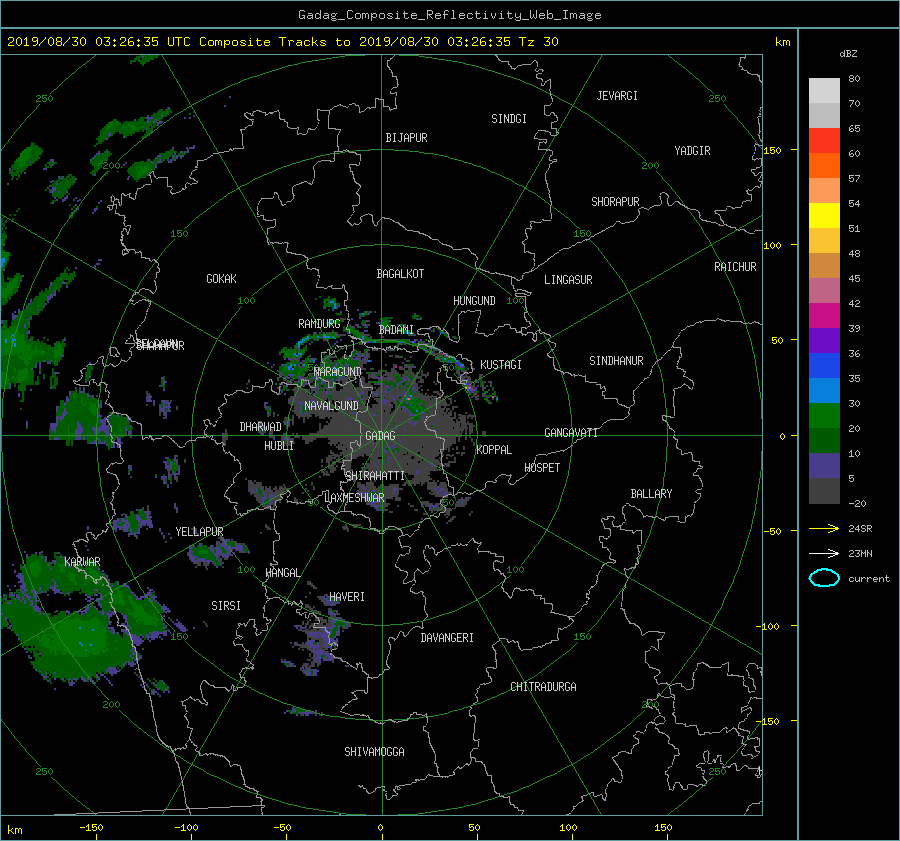Select the blue 35 dBZ color swatch
Screen dimensions: 900x841
(x=824, y=365)
